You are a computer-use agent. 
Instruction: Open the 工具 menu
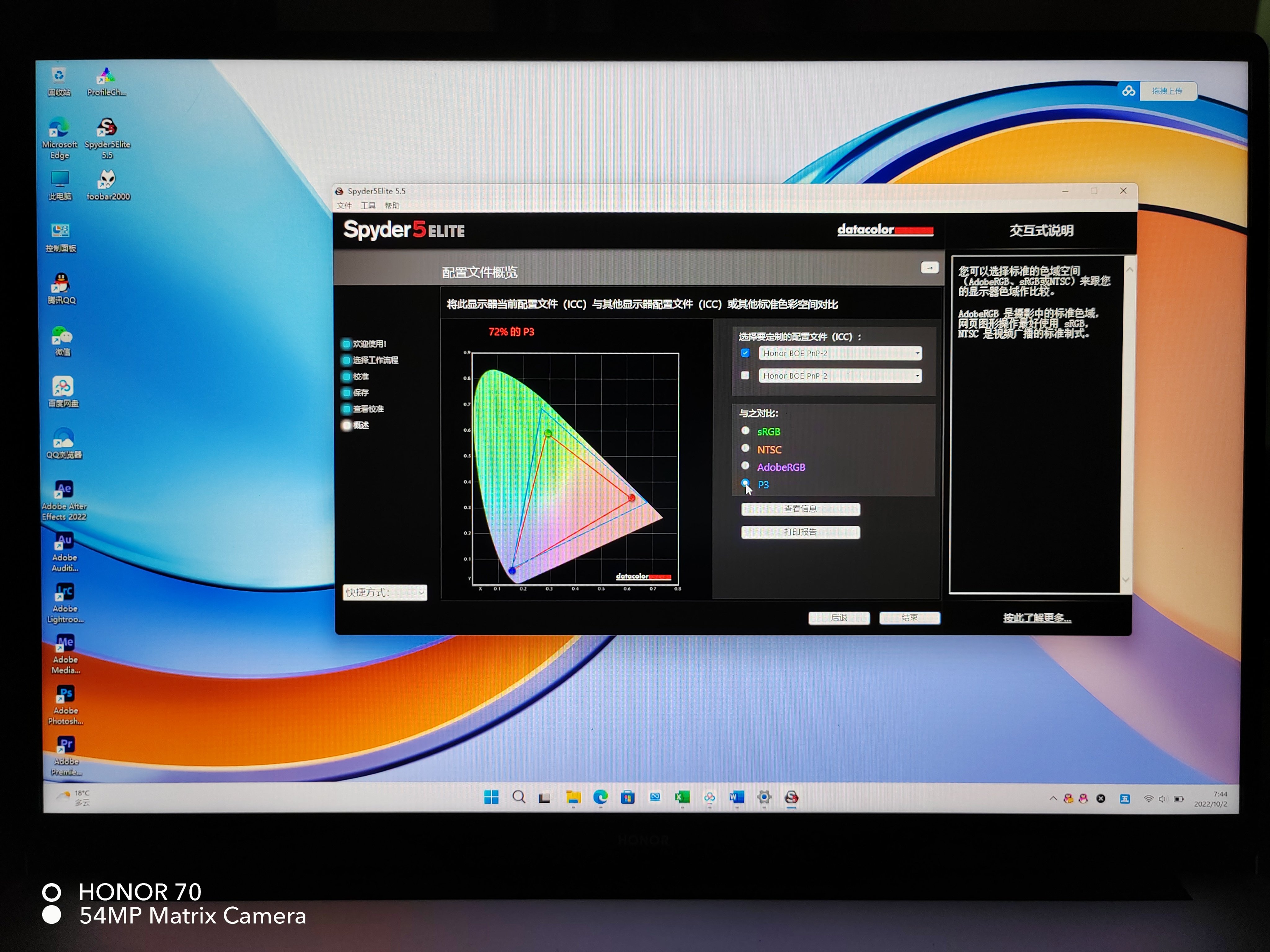pos(367,205)
